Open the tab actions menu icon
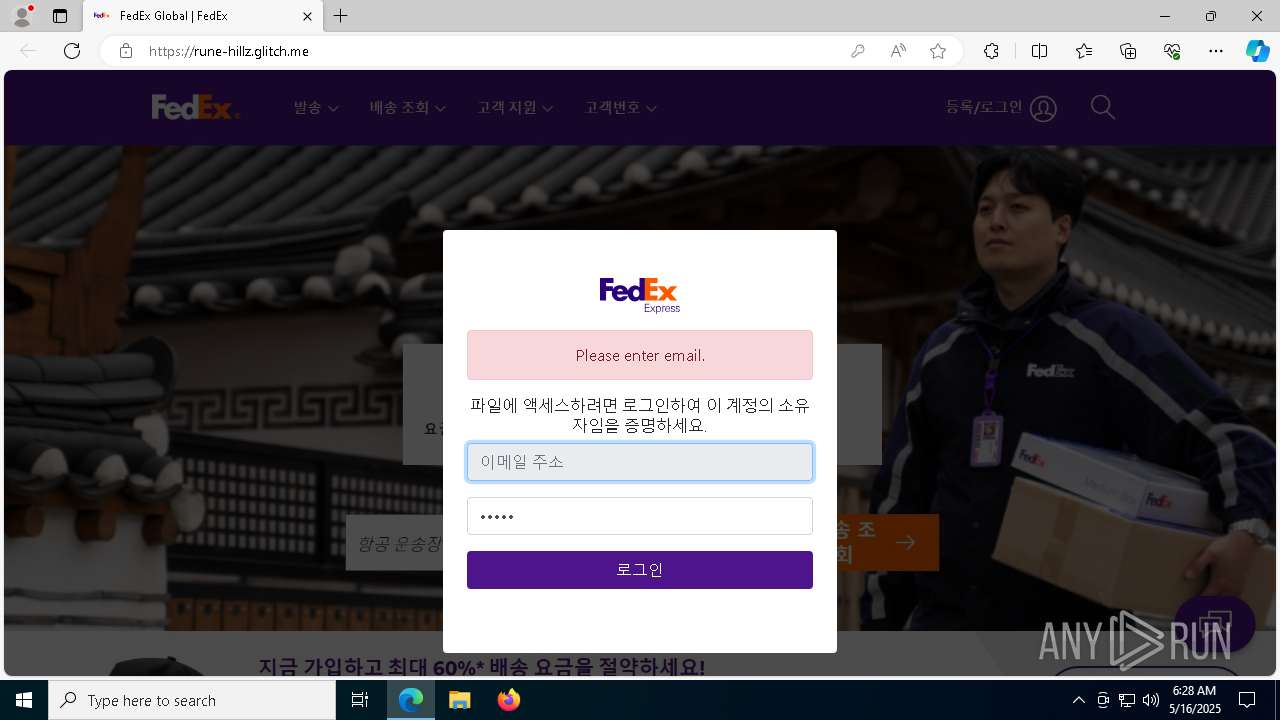 (x=60, y=16)
